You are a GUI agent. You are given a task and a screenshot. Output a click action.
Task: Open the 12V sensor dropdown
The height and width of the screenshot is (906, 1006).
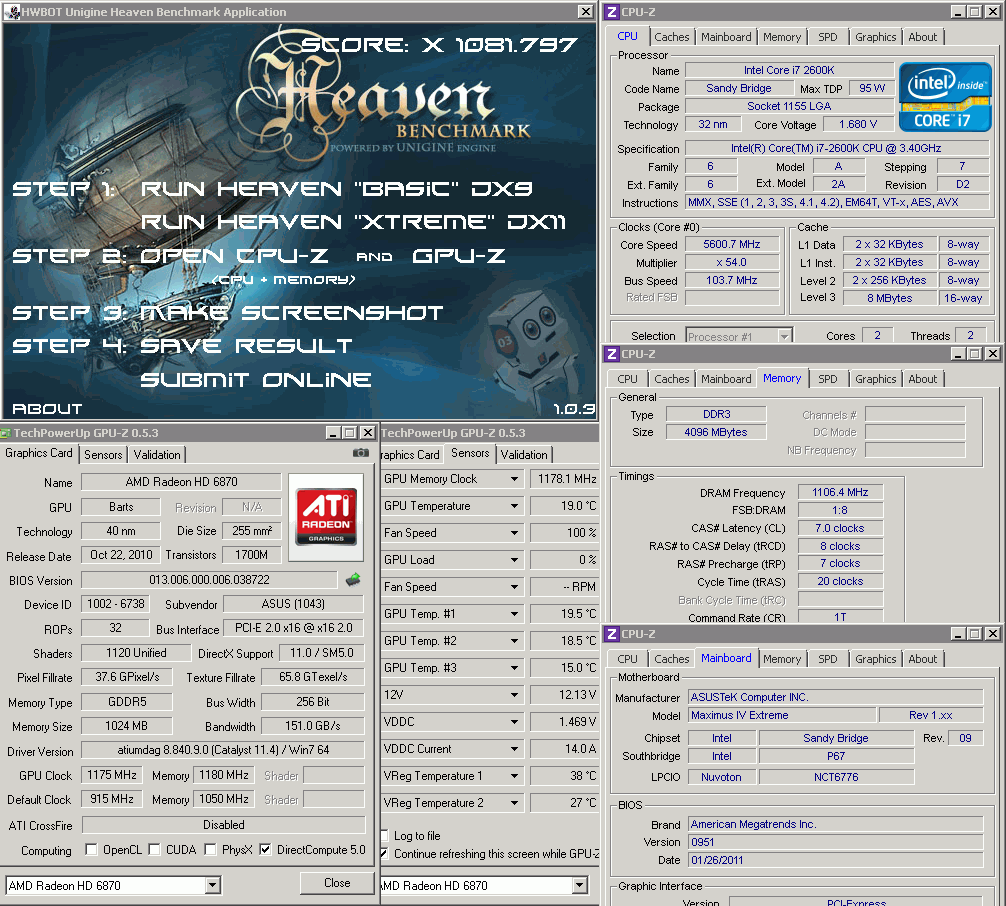click(x=514, y=695)
